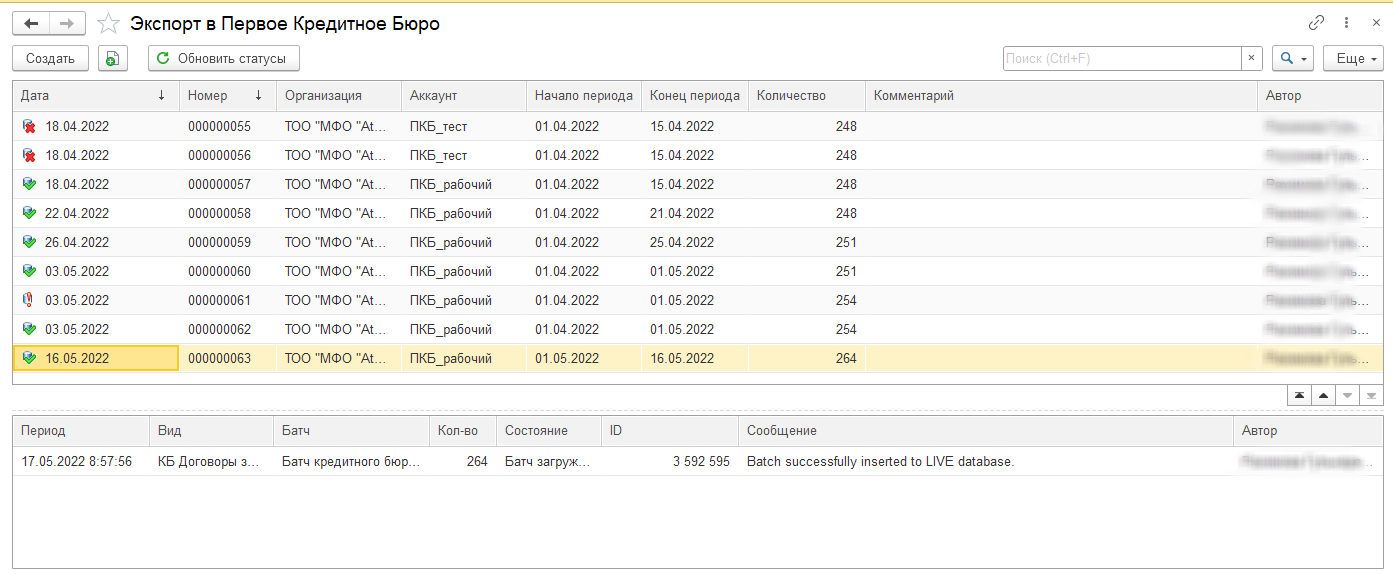Jump to the first row of the list
Image resolution: width=1393 pixels, height=574 pixels.
click(1299, 395)
